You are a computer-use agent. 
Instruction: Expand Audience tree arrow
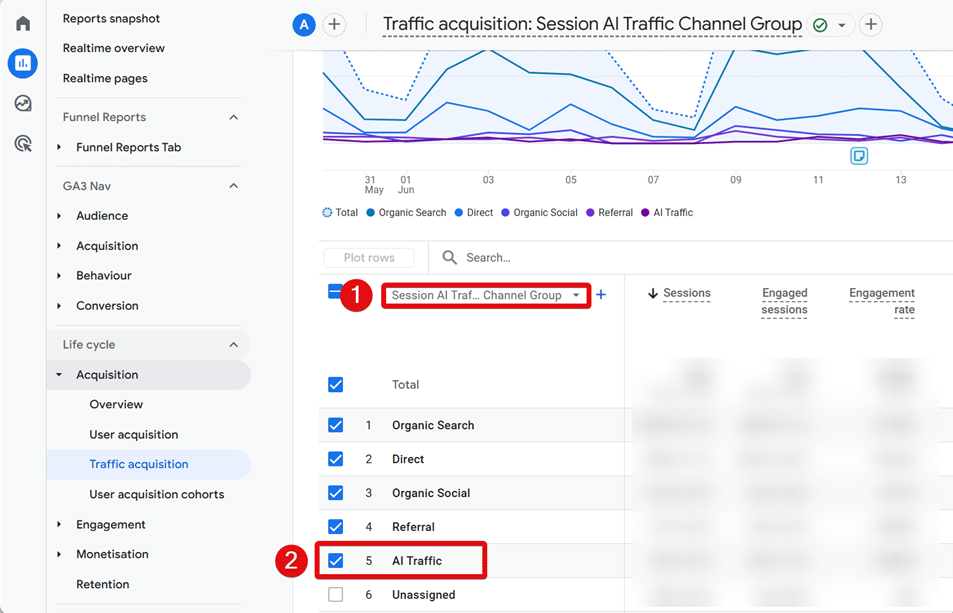point(59,216)
